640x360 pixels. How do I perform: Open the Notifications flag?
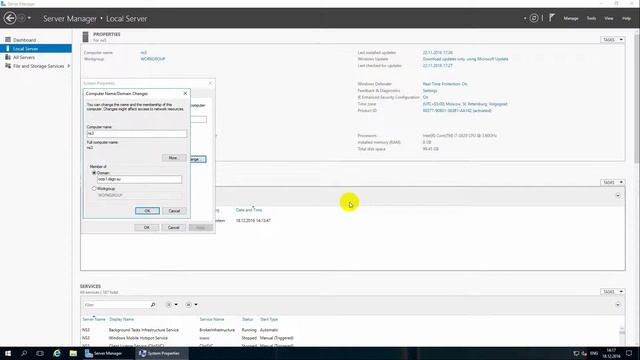tap(552, 18)
